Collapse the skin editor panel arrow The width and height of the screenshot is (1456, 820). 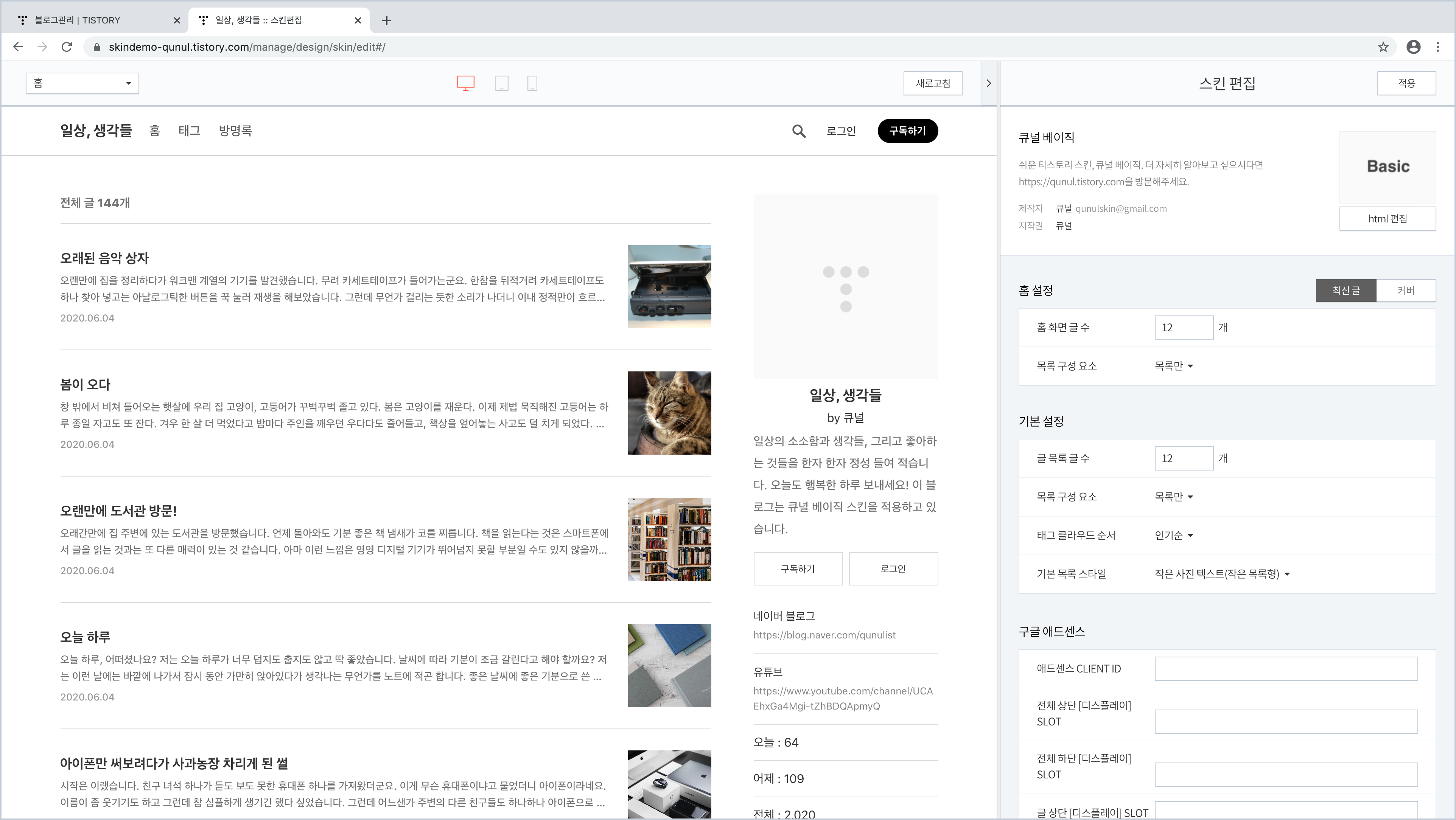point(989,83)
